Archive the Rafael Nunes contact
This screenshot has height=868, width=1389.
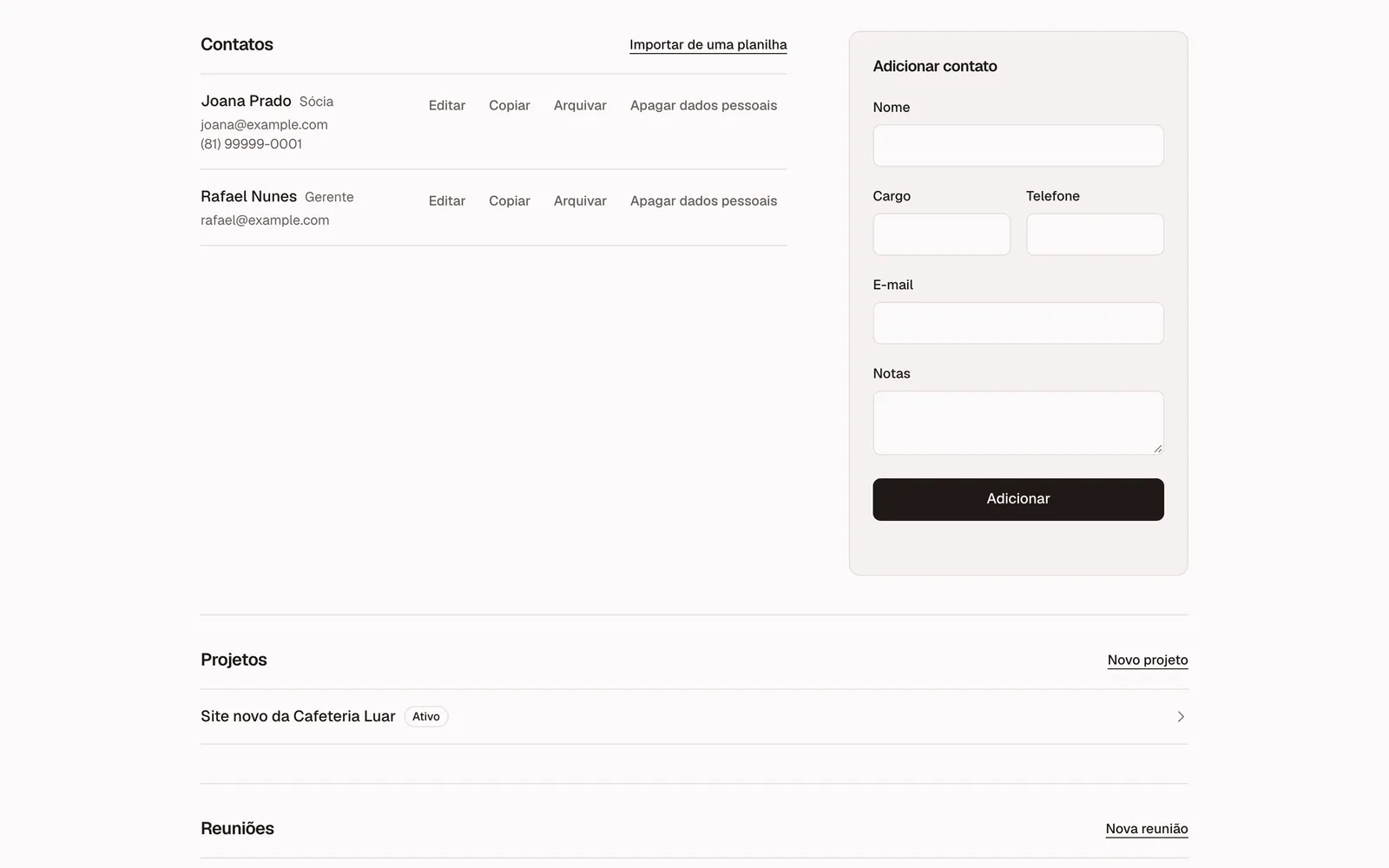[580, 201]
